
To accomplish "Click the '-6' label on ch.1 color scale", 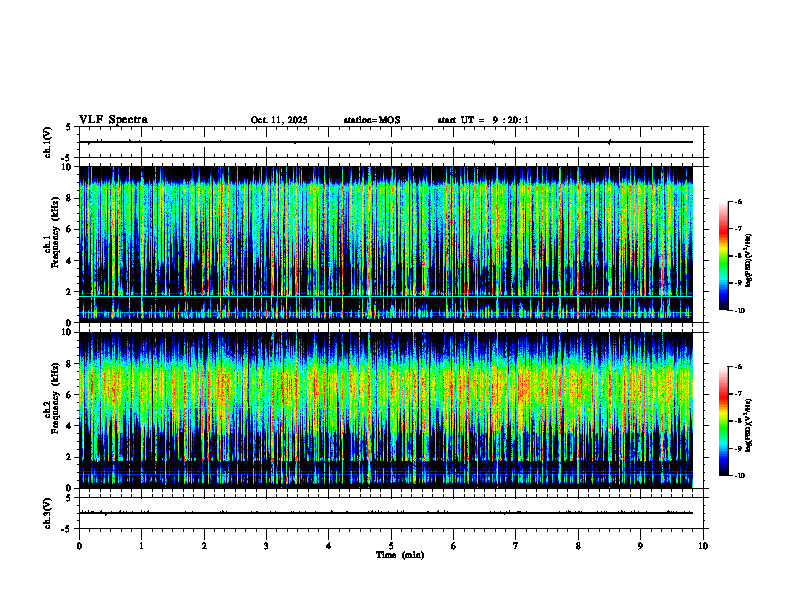I will [x=738, y=201].
